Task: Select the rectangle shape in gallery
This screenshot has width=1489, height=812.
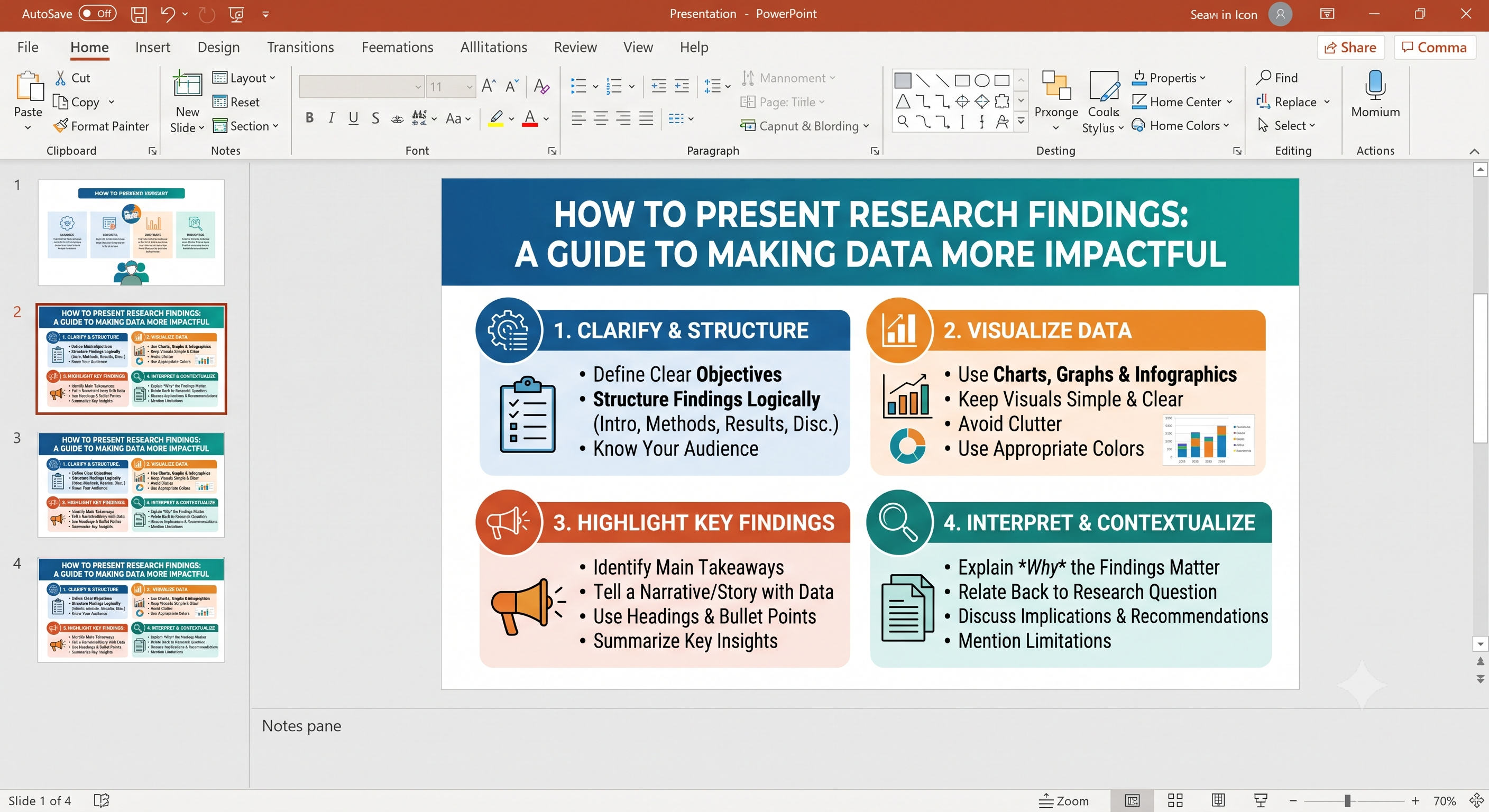Action: coord(962,80)
